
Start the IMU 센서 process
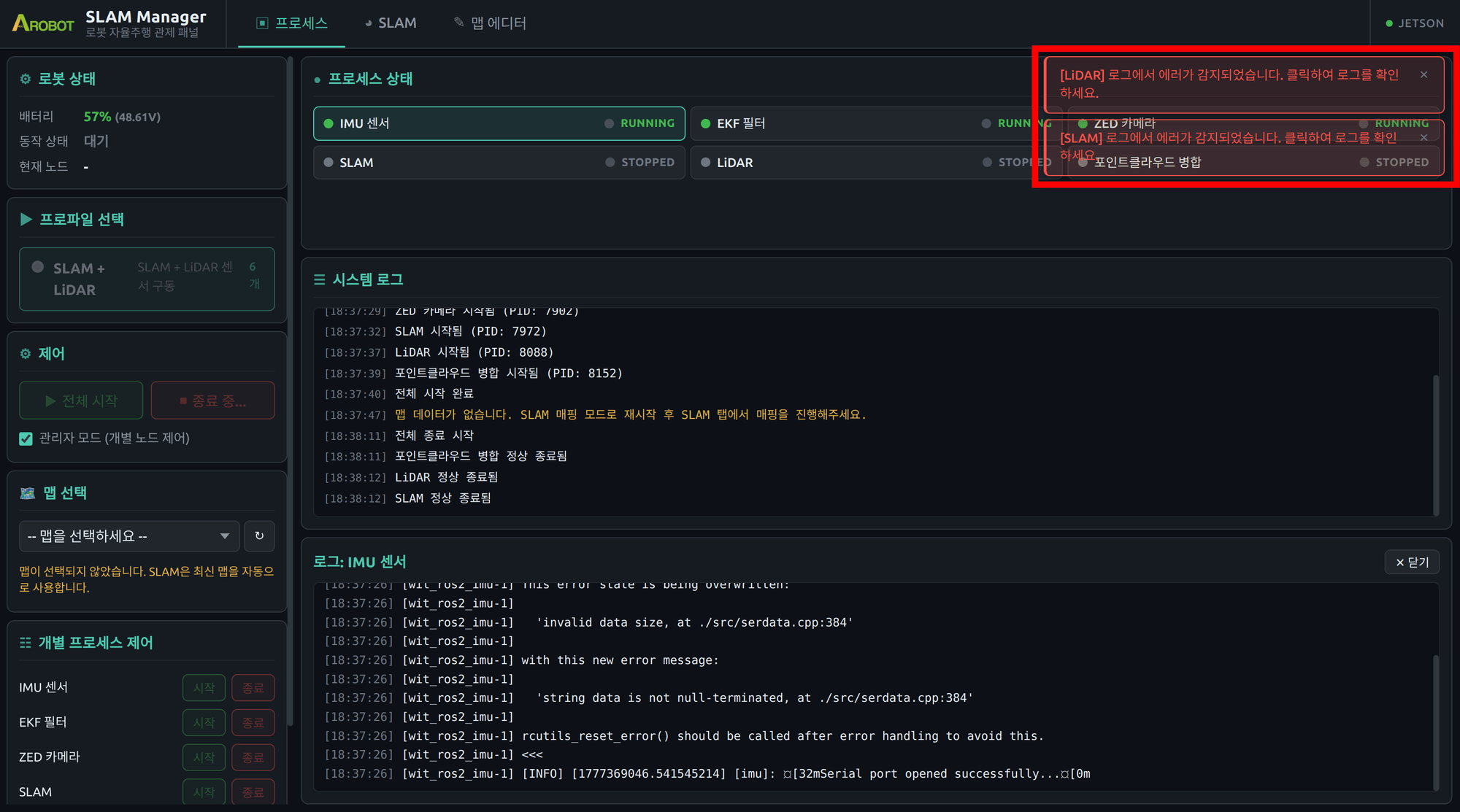[x=204, y=688]
